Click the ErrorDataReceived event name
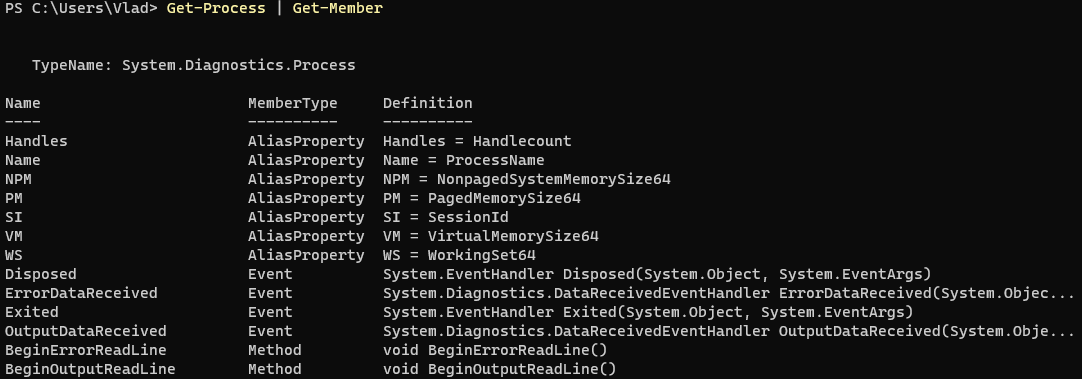 [81, 293]
